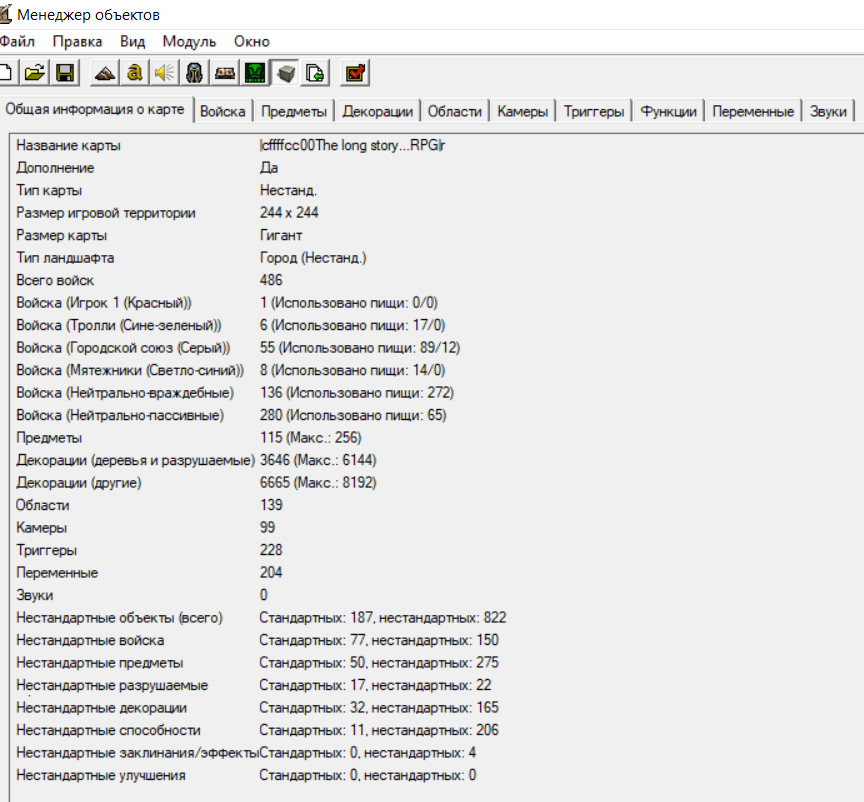
Task: Select the Всего войск row label
Action: pos(55,281)
